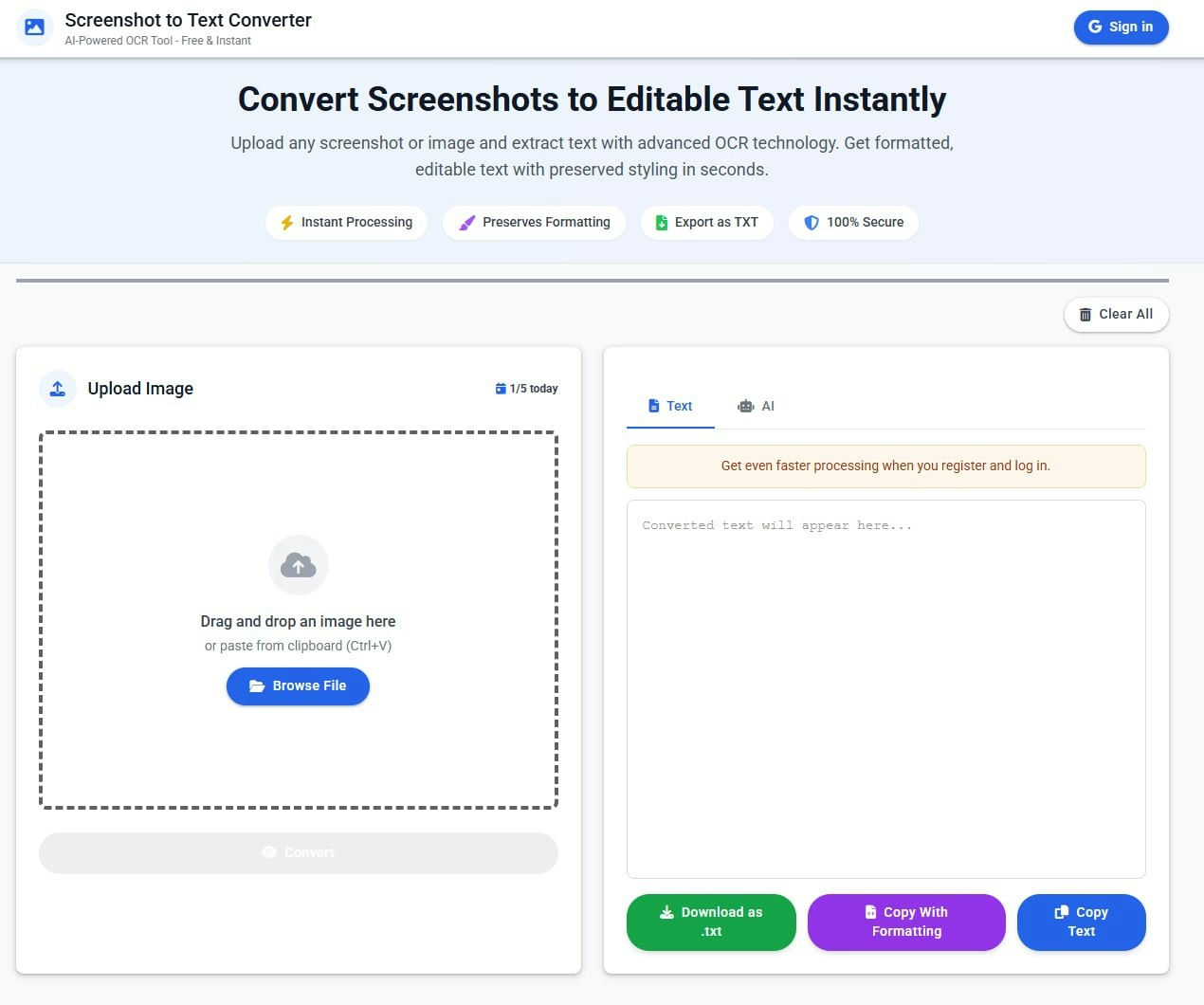This screenshot has height=1005, width=1204.
Task: Click inside the converted text output area
Action: 885,687
